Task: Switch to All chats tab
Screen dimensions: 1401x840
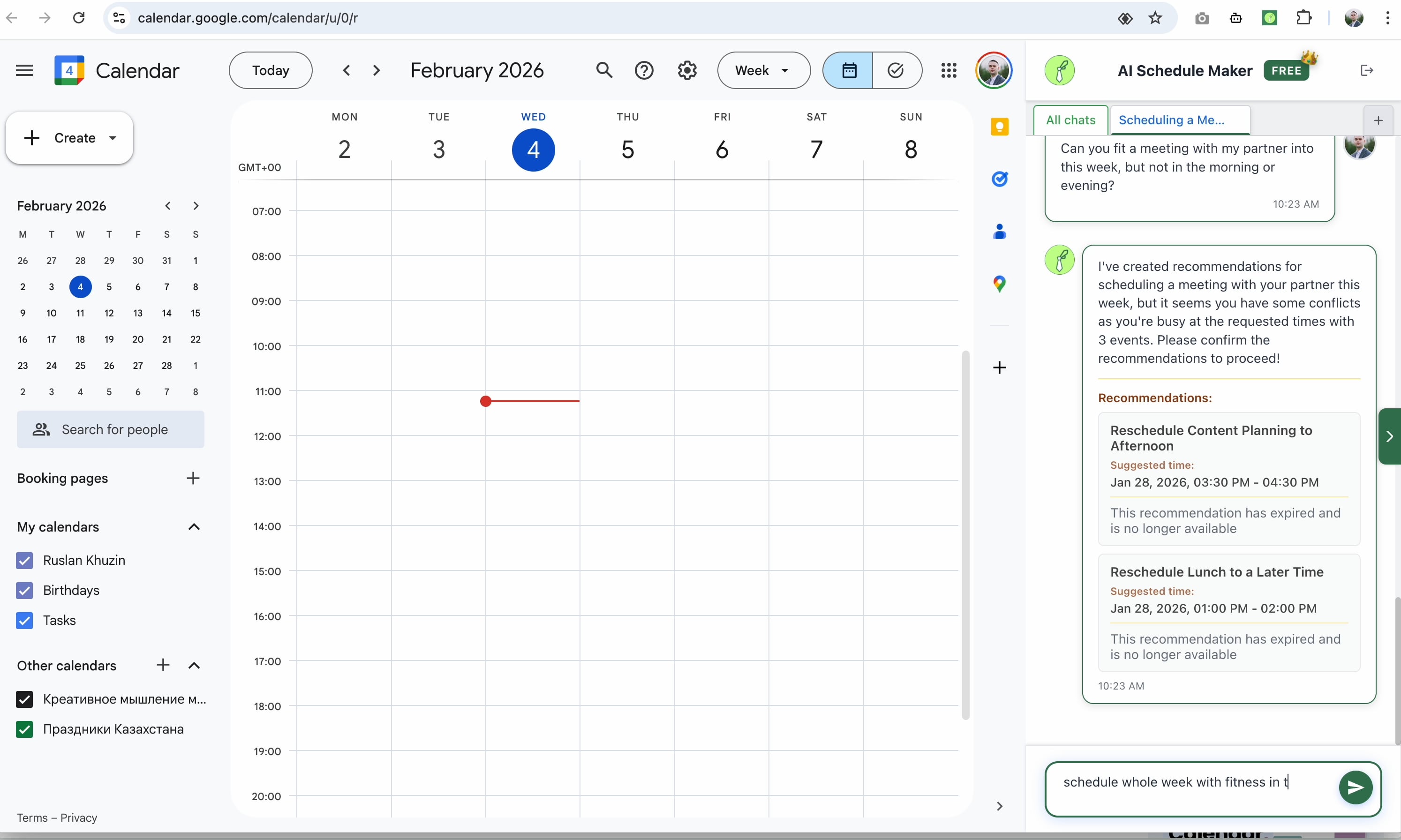Action: tap(1070, 120)
